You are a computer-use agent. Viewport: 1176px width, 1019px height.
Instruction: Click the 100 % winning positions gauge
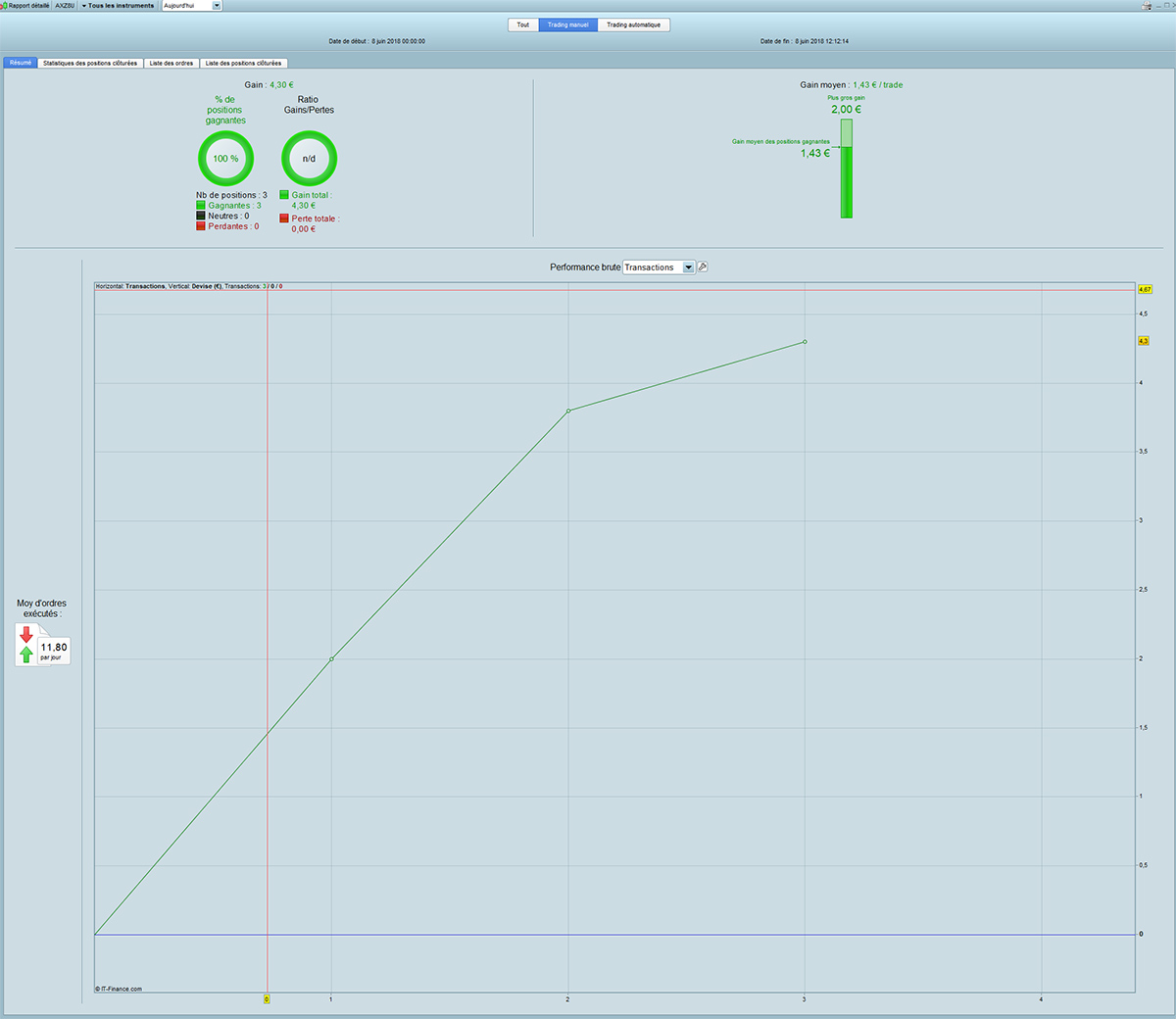(225, 159)
